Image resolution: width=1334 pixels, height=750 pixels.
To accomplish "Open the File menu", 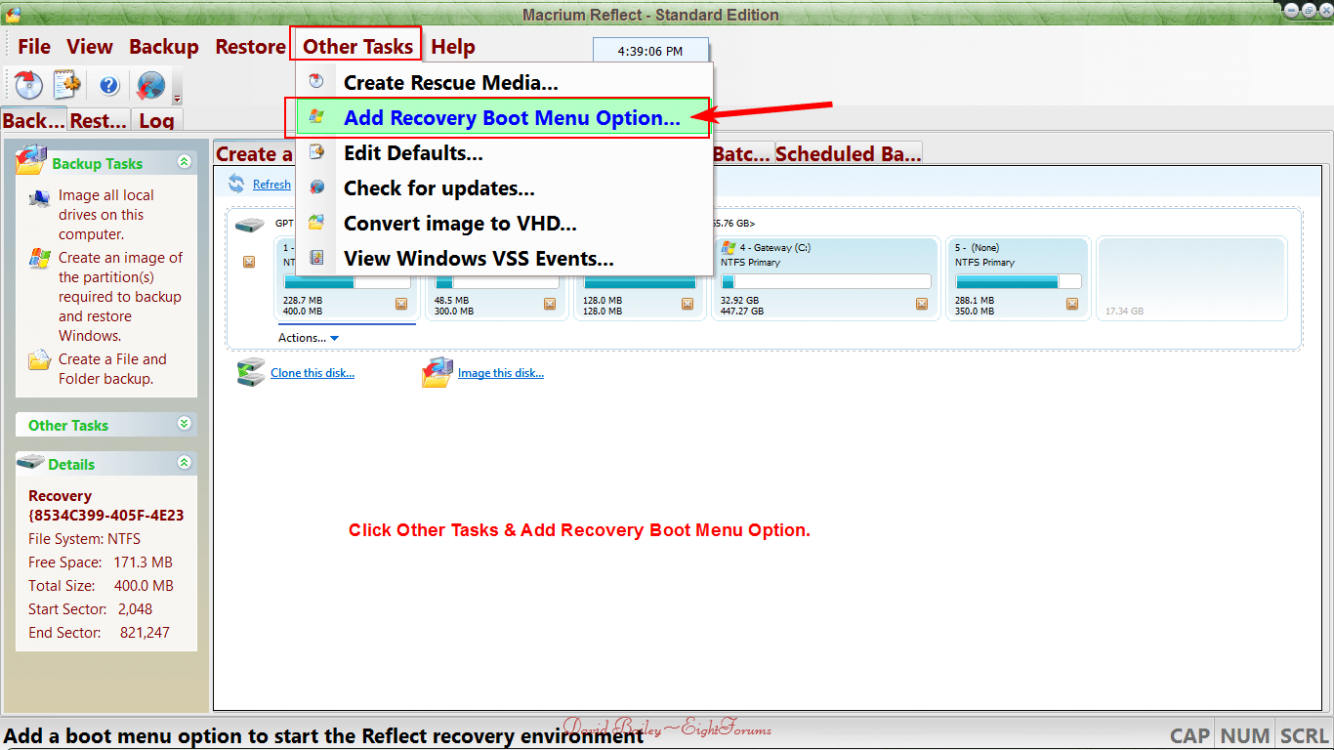I will pyautogui.click(x=34, y=47).
